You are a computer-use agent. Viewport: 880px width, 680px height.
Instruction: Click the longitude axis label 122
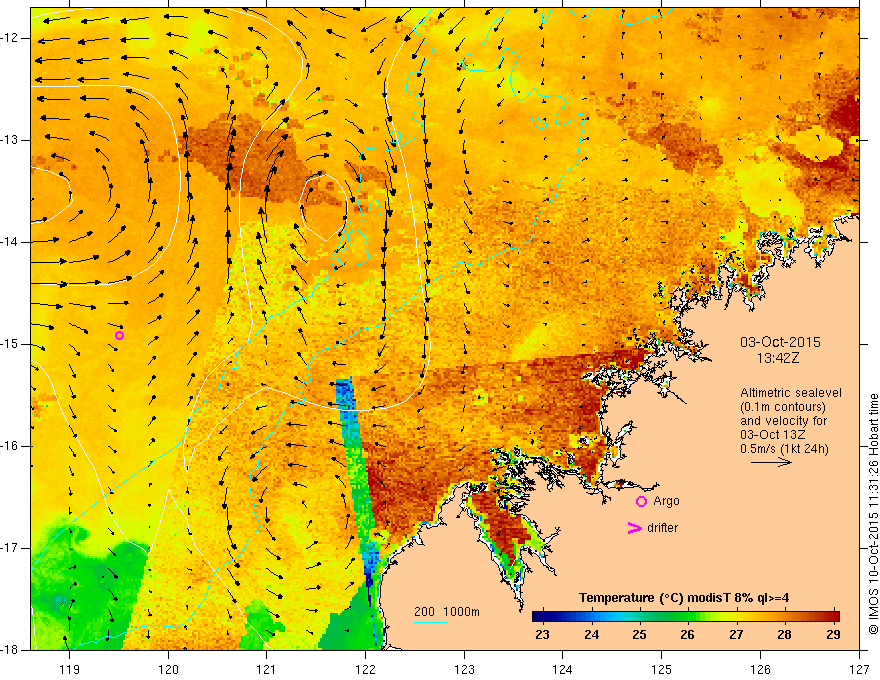[x=365, y=669]
